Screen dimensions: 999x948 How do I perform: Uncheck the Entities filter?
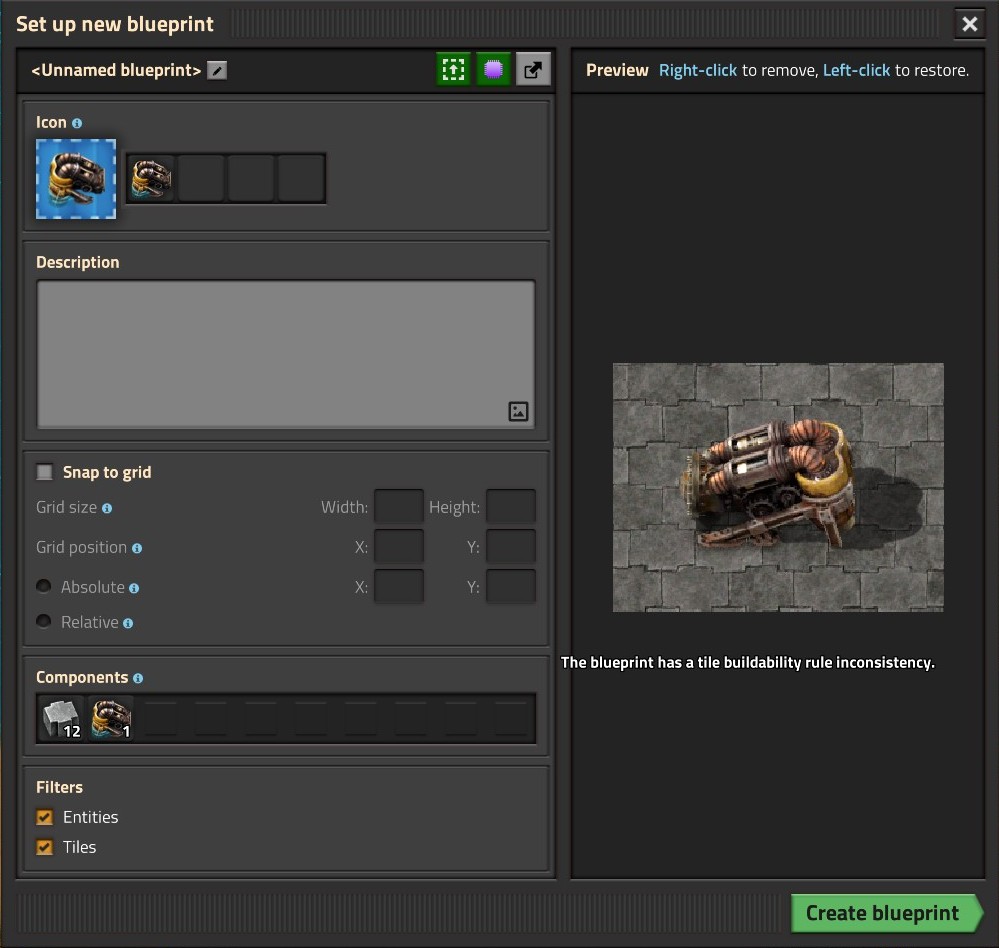[x=45, y=817]
